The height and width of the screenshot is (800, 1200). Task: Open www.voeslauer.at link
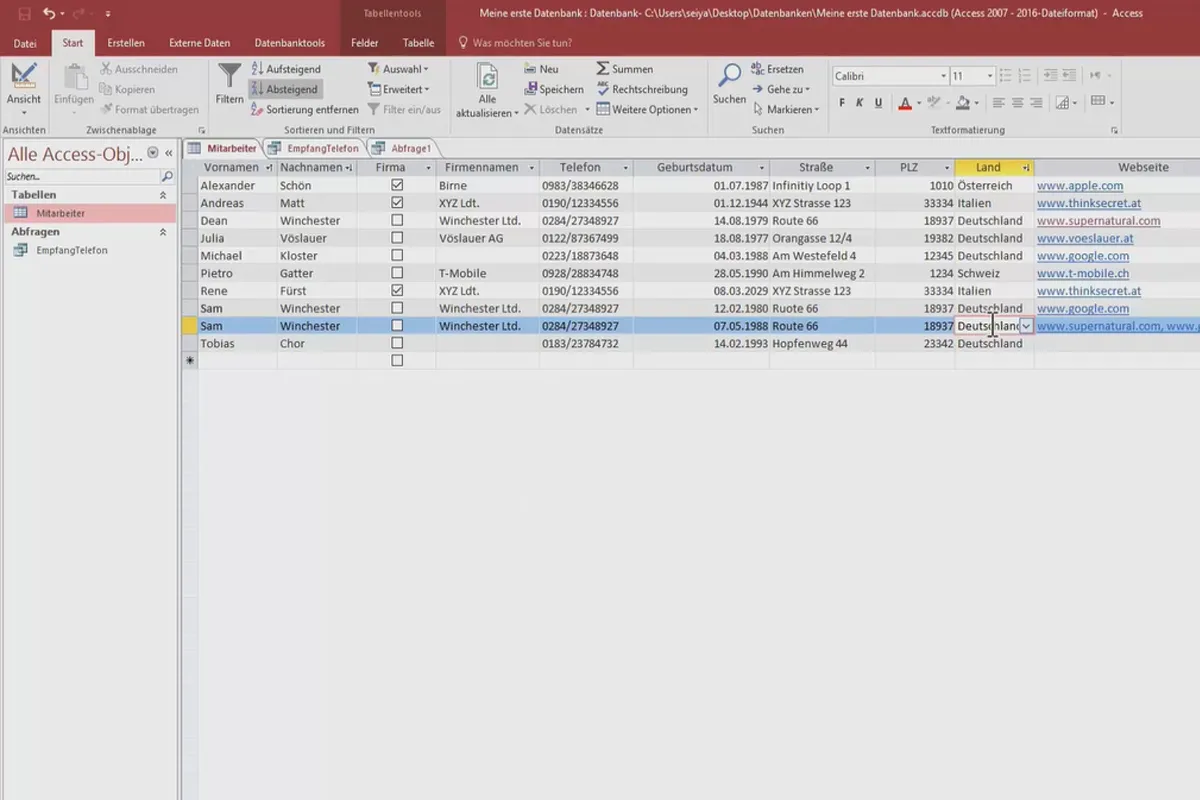(1085, 239)
